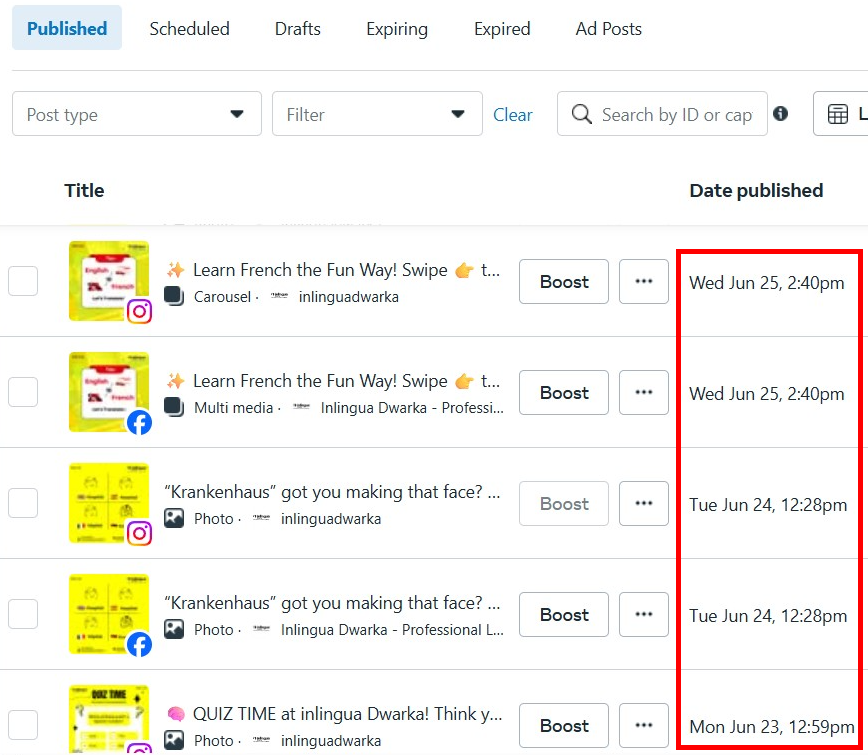
Task: Click Facebook badge on Learn French multi media thumbnail
Action: click(x=140, y=422)
